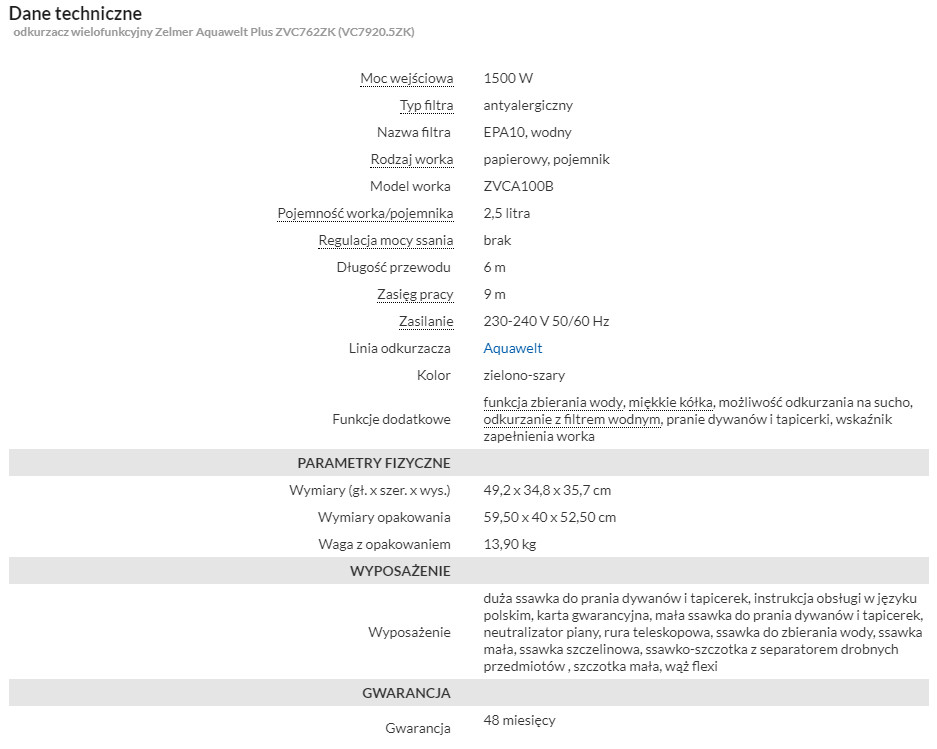Image resolution: width=937 pixels, height=749 pixels.
Task: Click the ZVCA100B bag model value
Action: (518, 187)
